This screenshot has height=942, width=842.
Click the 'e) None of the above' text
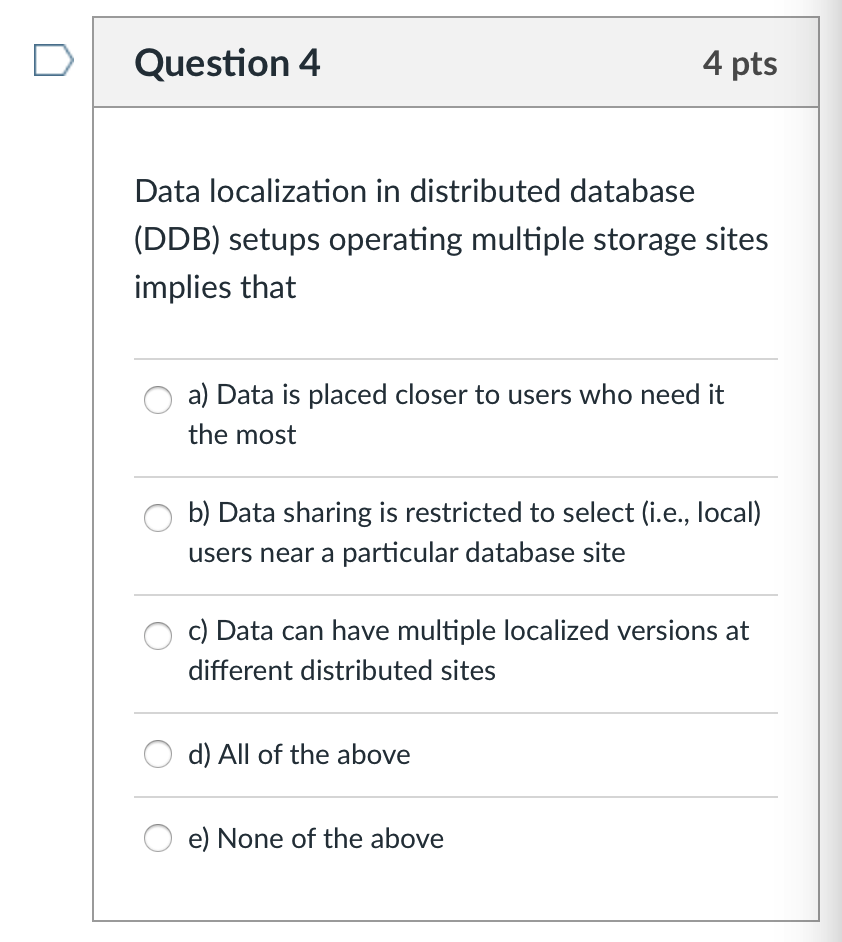coord(315,838)
